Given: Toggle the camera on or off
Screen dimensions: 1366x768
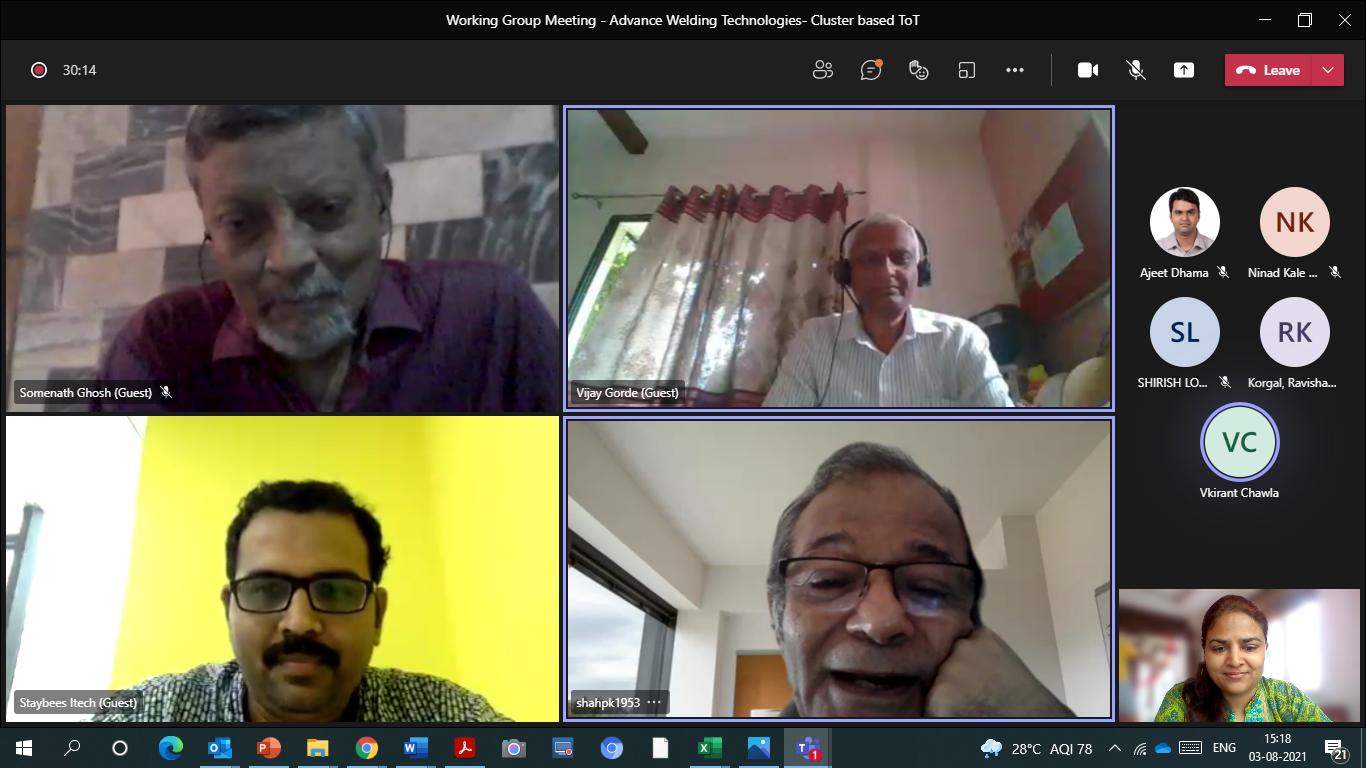Looking at the screenshot, I should click(x=1088, y=70).
